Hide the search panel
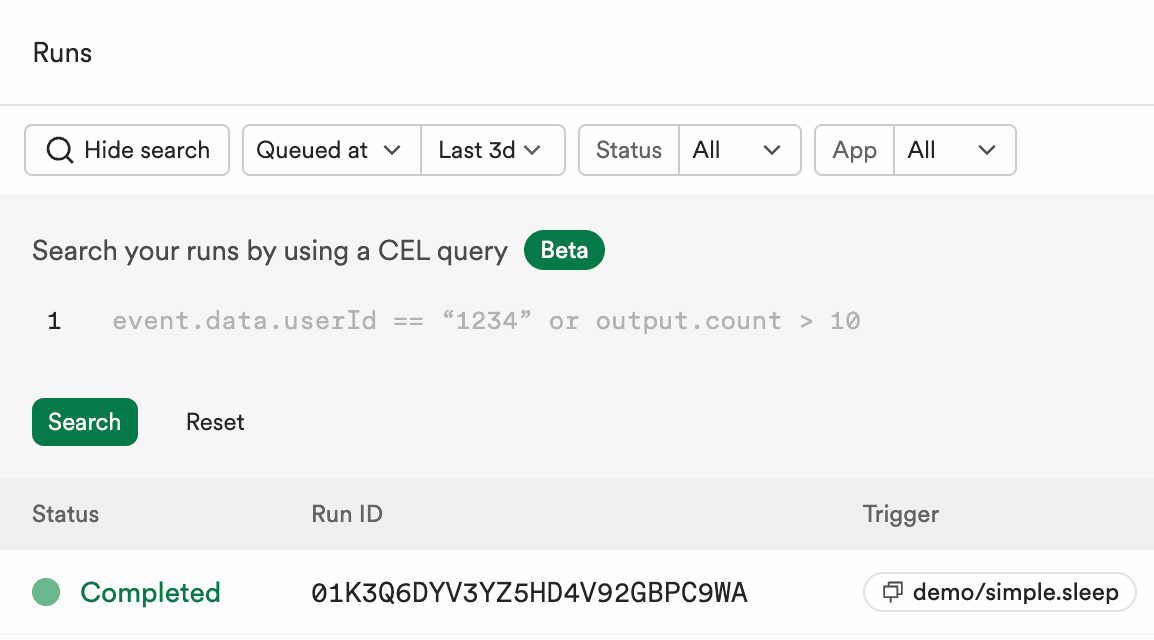This screenshot has width=1154, height=640. 127,150
